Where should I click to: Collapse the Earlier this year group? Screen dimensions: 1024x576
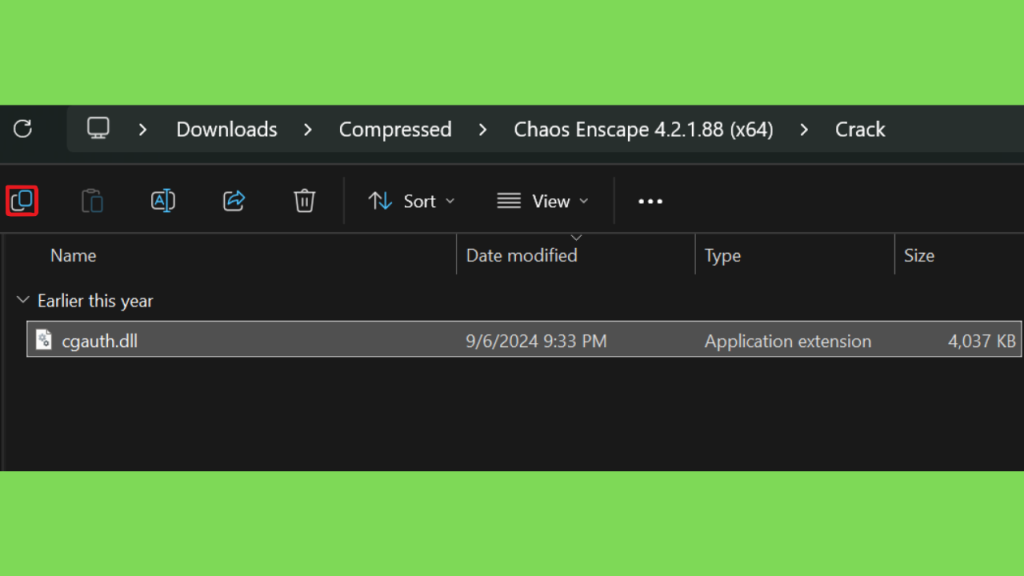[x=23, y=300]
